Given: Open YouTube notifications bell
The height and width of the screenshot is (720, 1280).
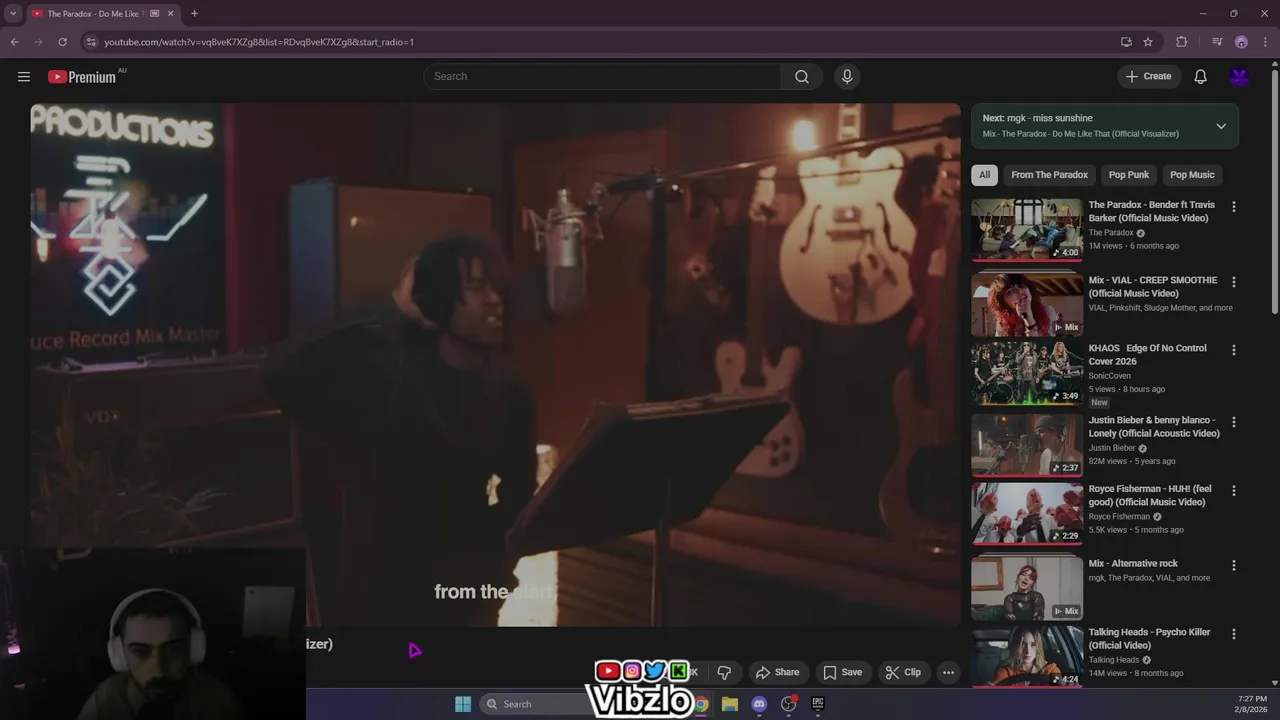Looking at the screenshot, I should tap(1201, 76).
